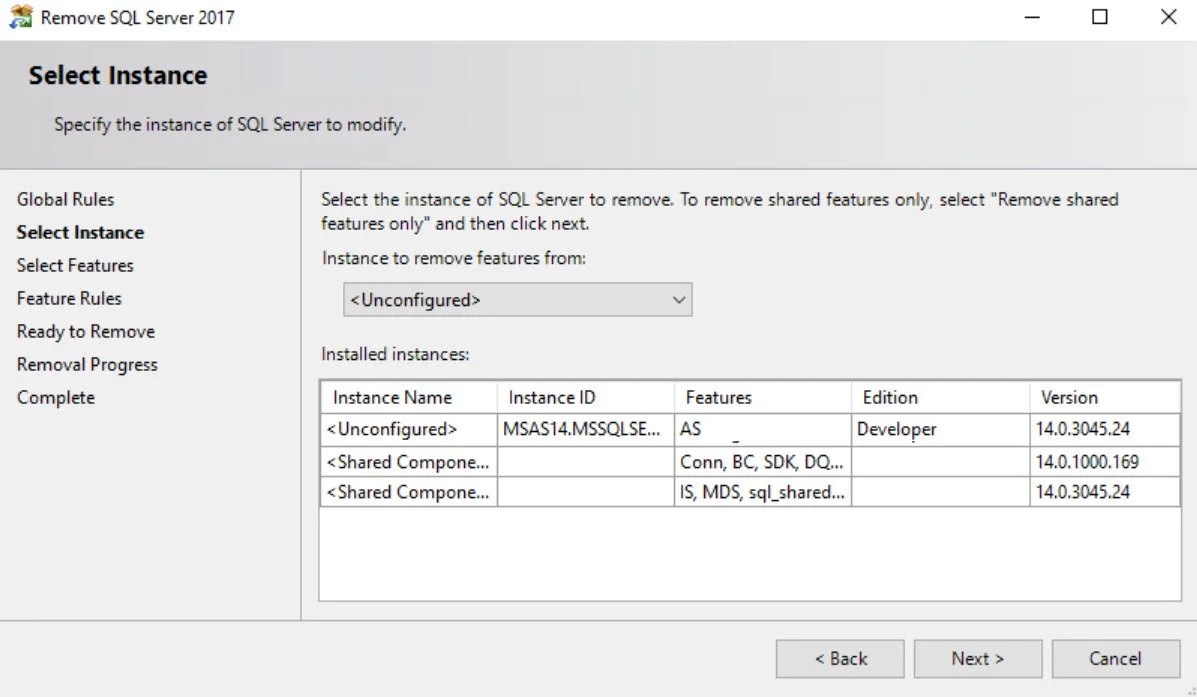
Task: Click the <Unconfigured> combo box
Action: pyautogui.click(x=518, y=300)
